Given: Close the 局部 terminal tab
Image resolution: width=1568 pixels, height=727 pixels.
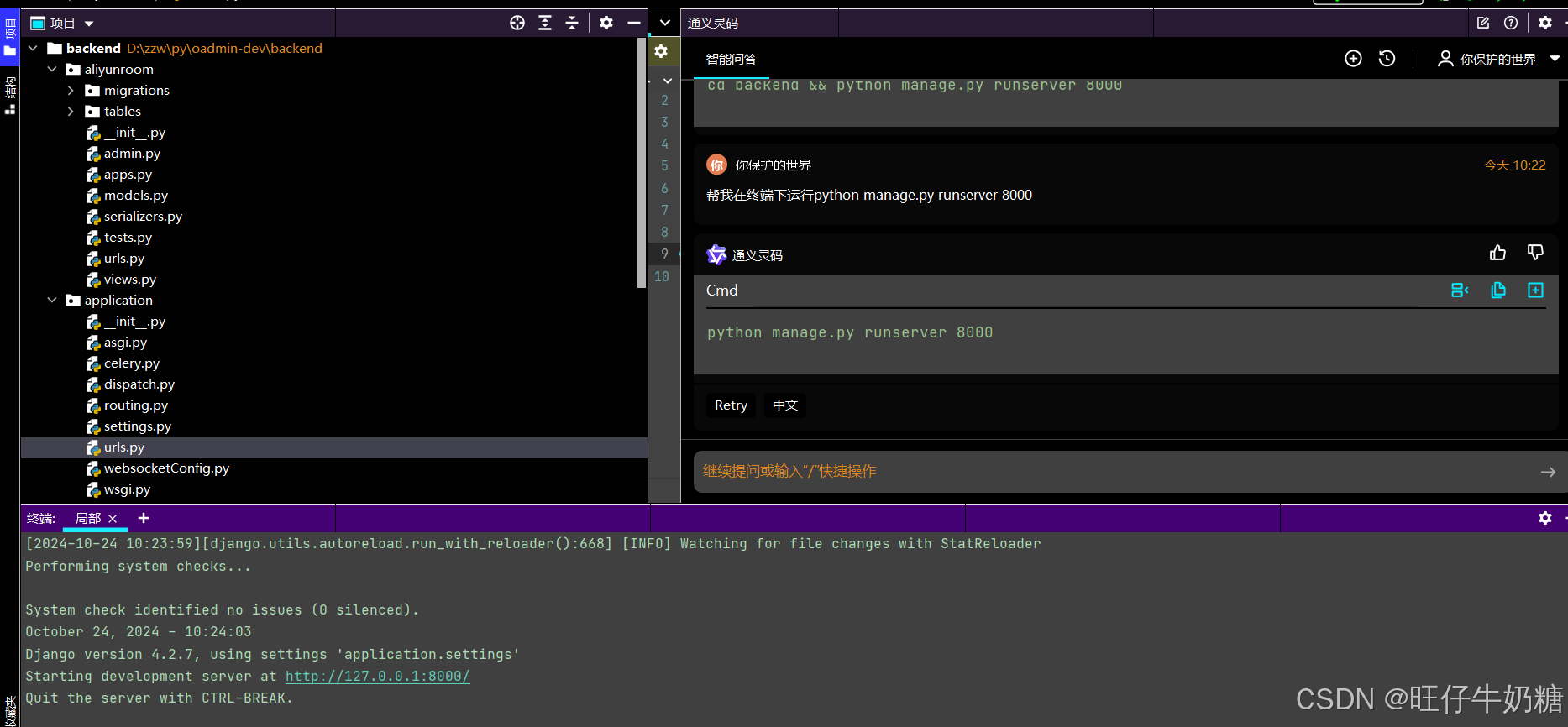Looking at the screenshot, I should point(113,519).
